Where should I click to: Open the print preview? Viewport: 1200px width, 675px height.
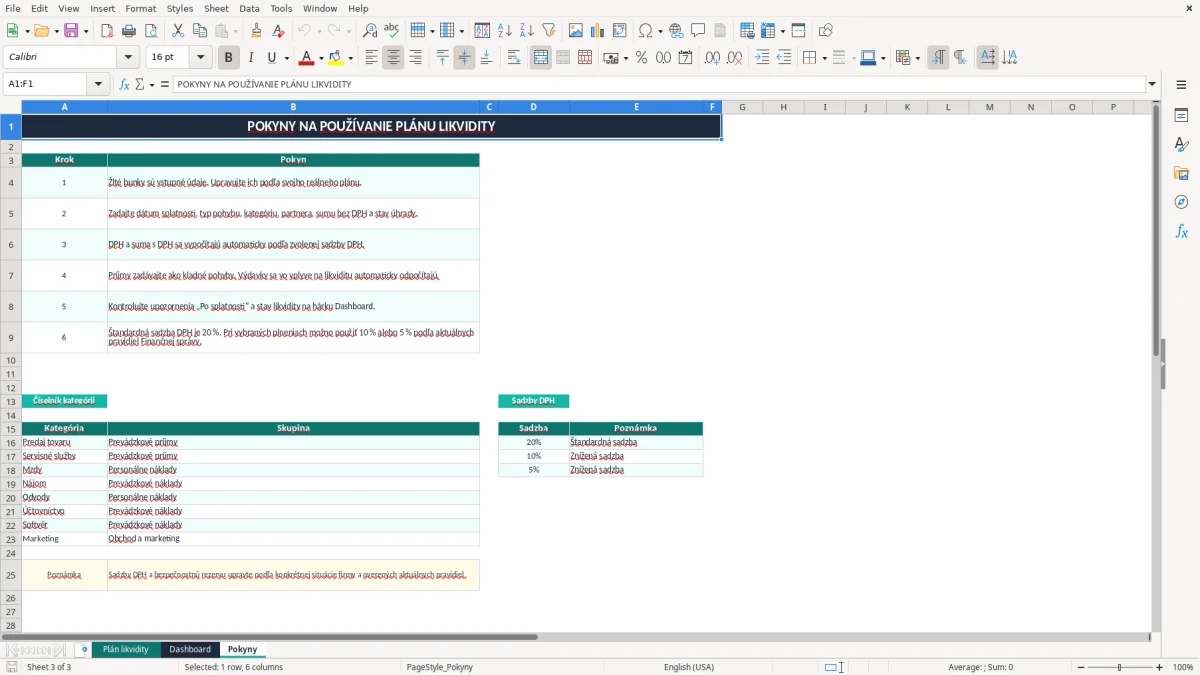[151, 31]
